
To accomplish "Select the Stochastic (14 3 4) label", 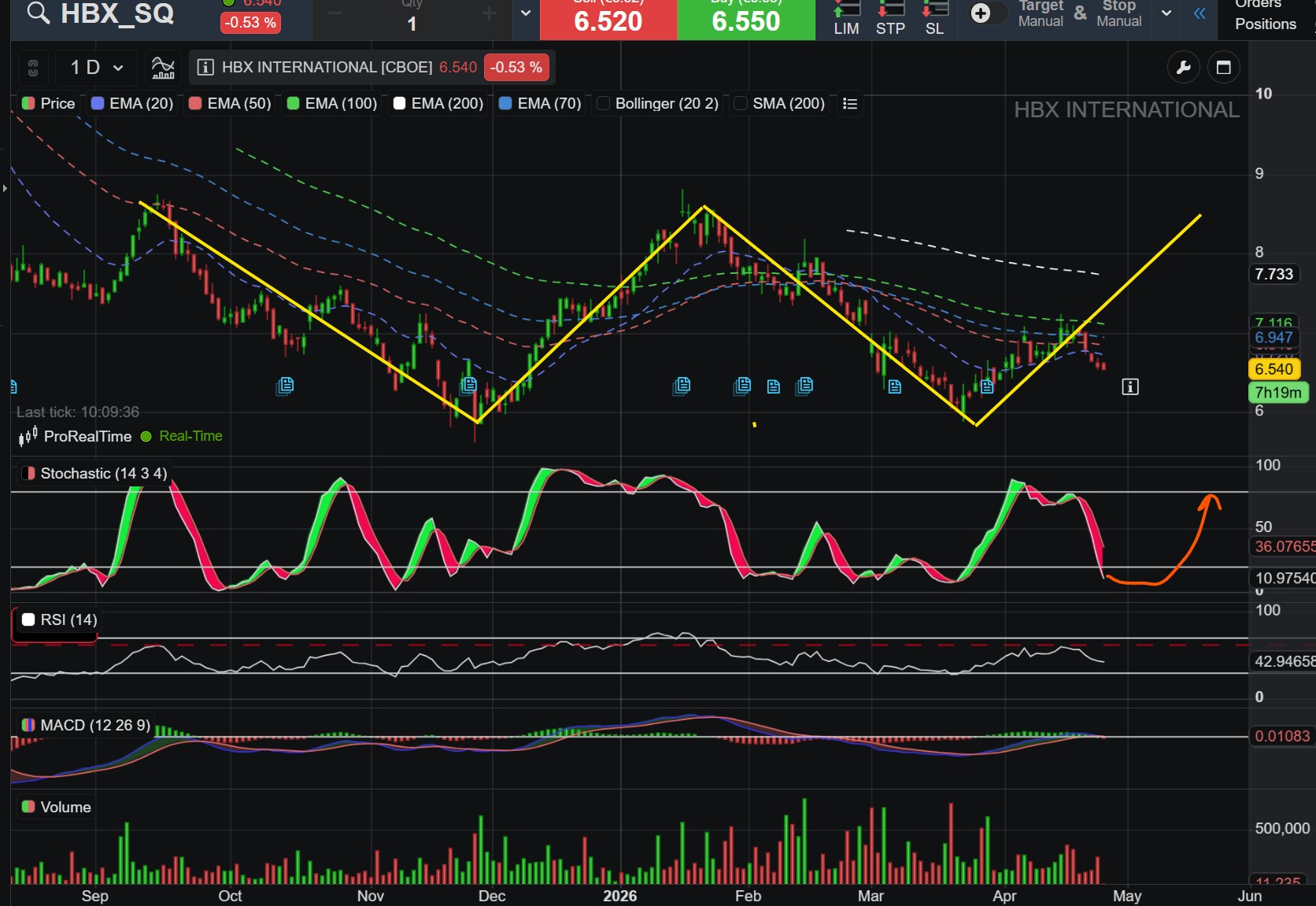I will (x=104, y=474).
